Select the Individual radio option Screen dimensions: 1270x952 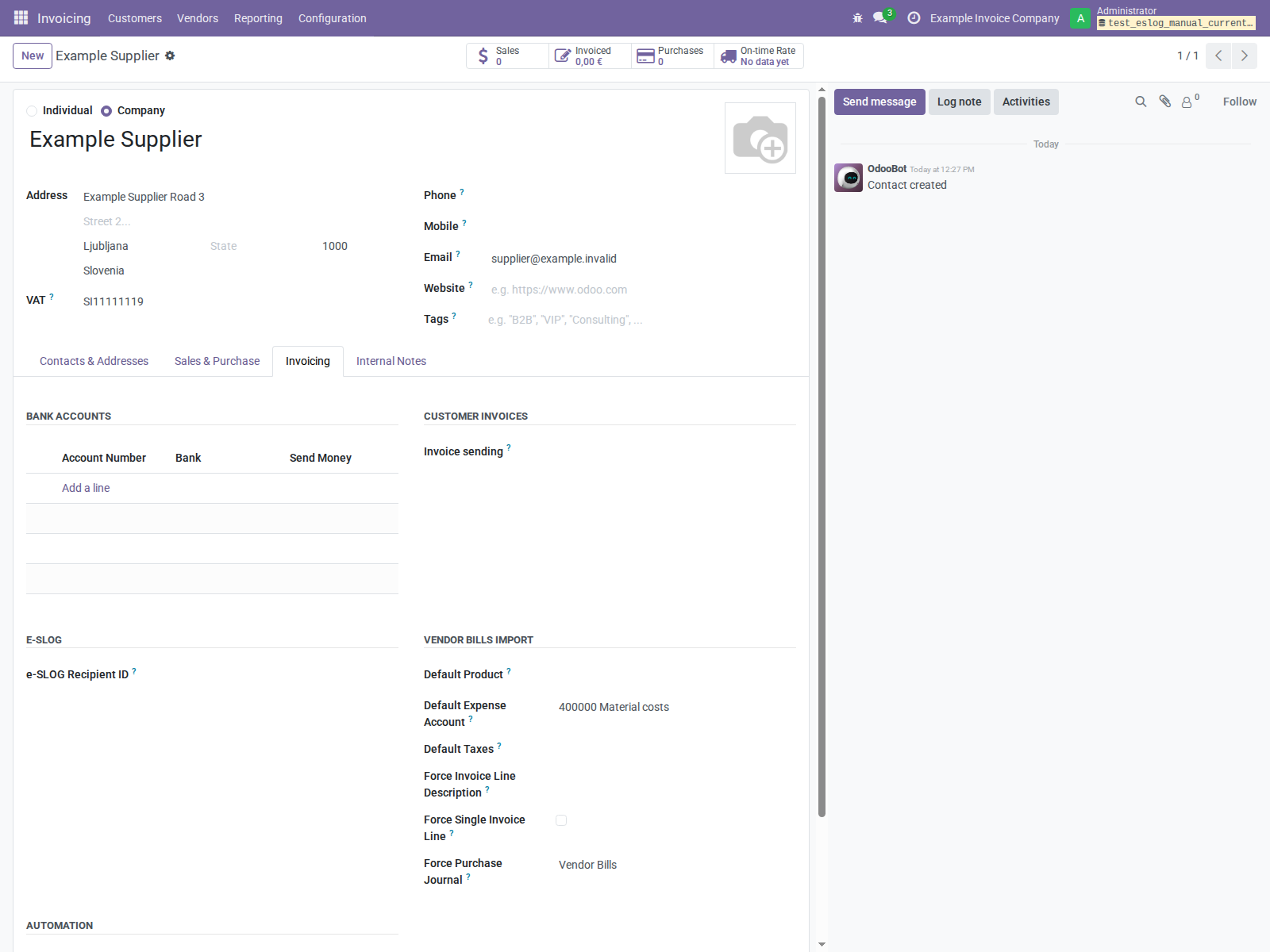tap(32, 111)
